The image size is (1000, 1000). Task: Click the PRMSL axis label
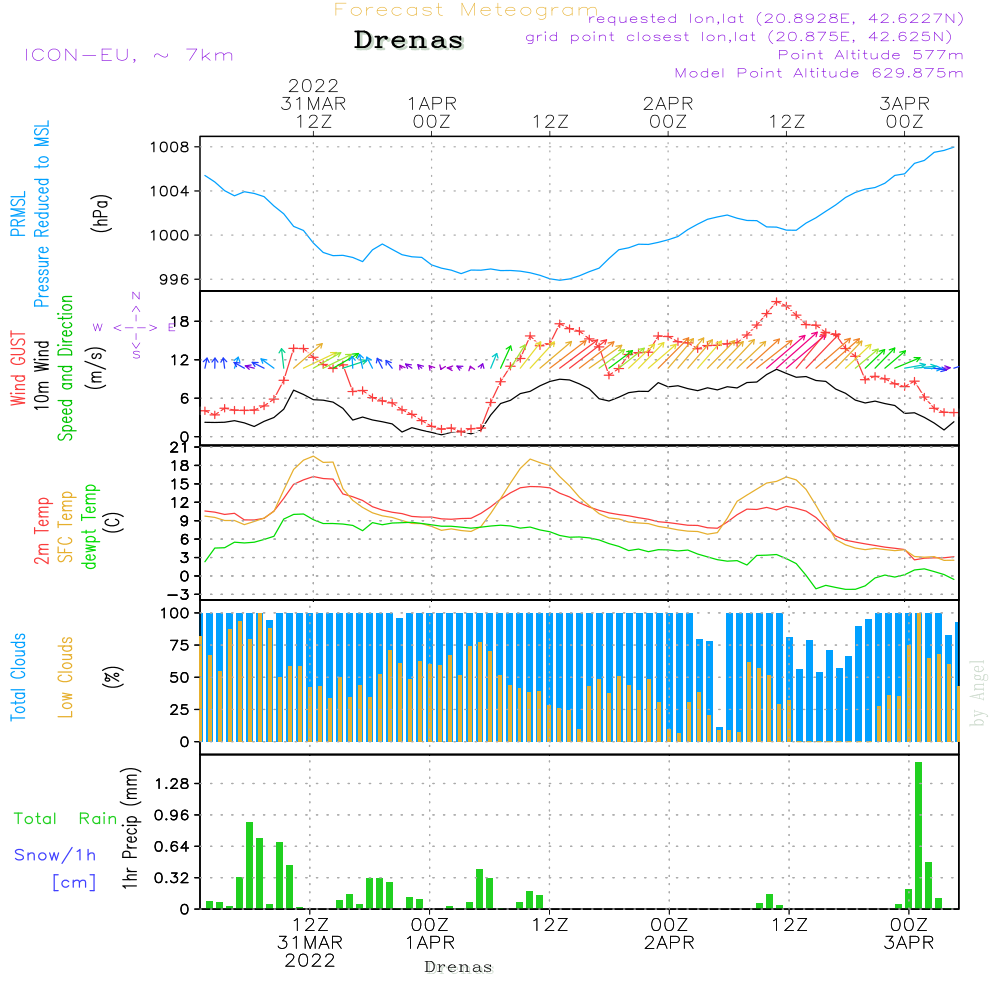click(x=17, y=212)
